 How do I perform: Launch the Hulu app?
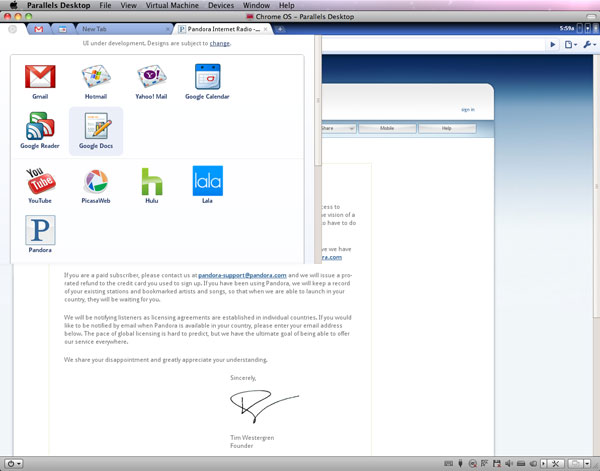pos(152,181)
